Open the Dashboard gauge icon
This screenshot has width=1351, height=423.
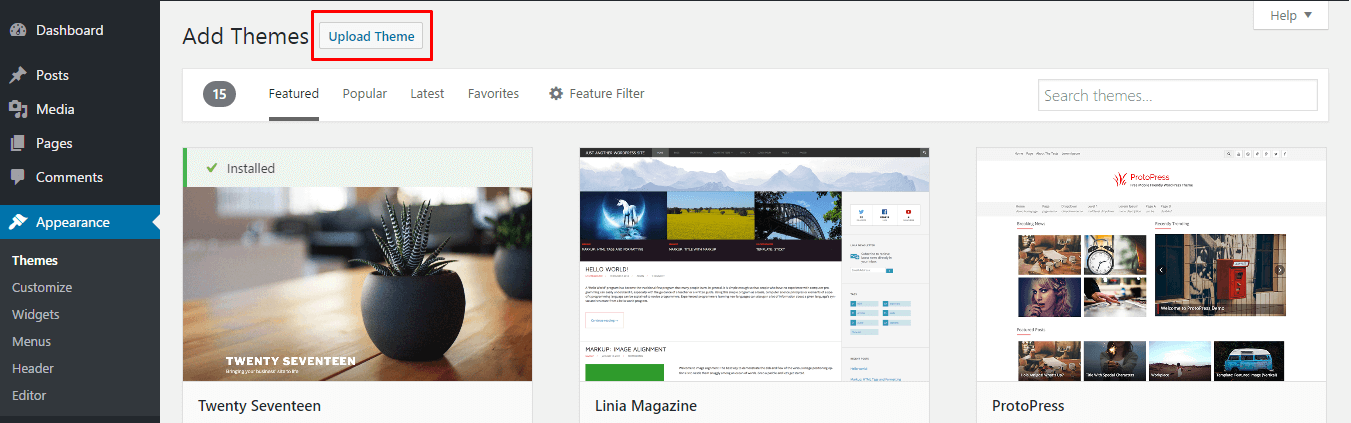pos(18,30)
